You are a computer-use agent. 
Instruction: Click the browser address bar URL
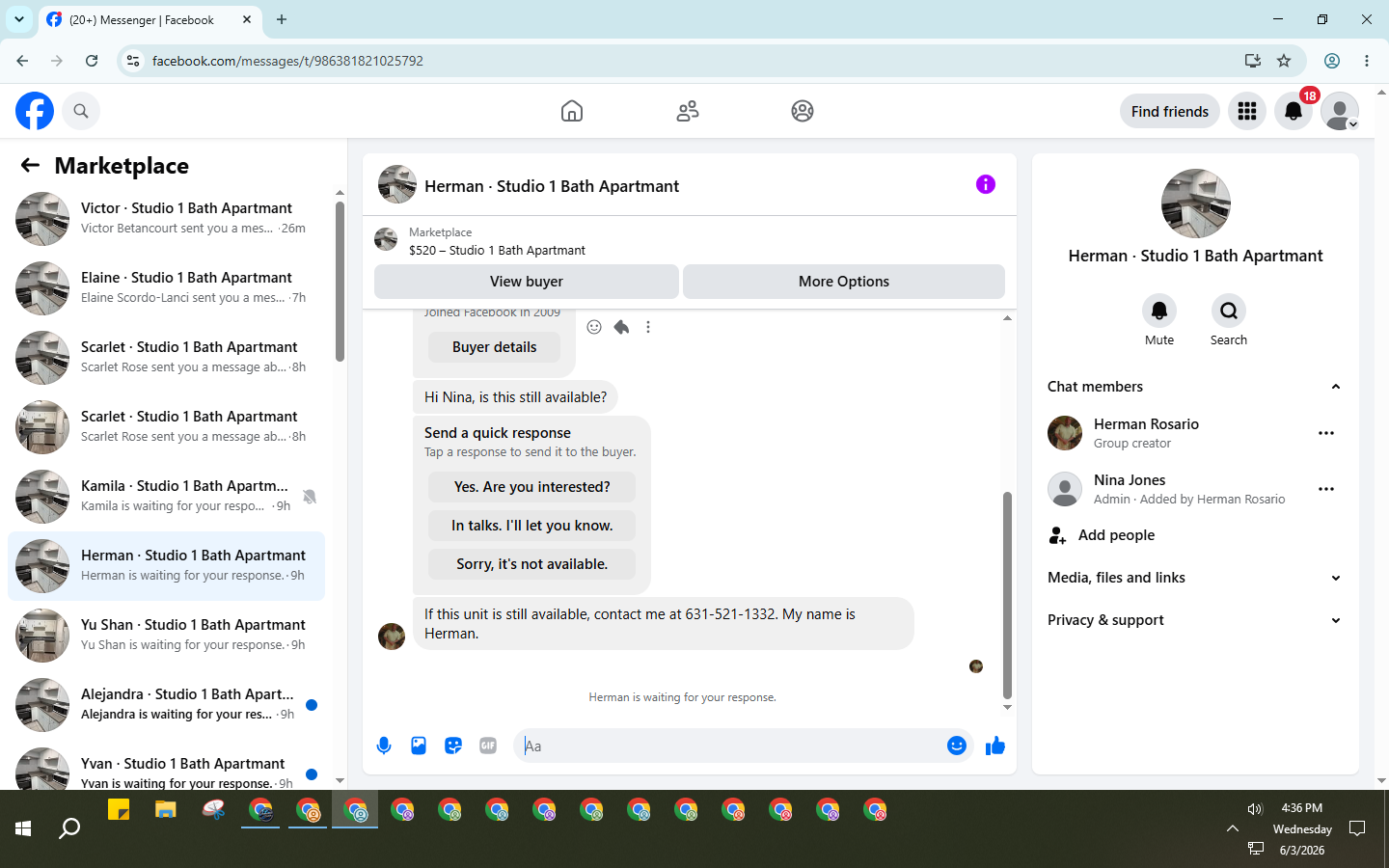pos(287,61)
